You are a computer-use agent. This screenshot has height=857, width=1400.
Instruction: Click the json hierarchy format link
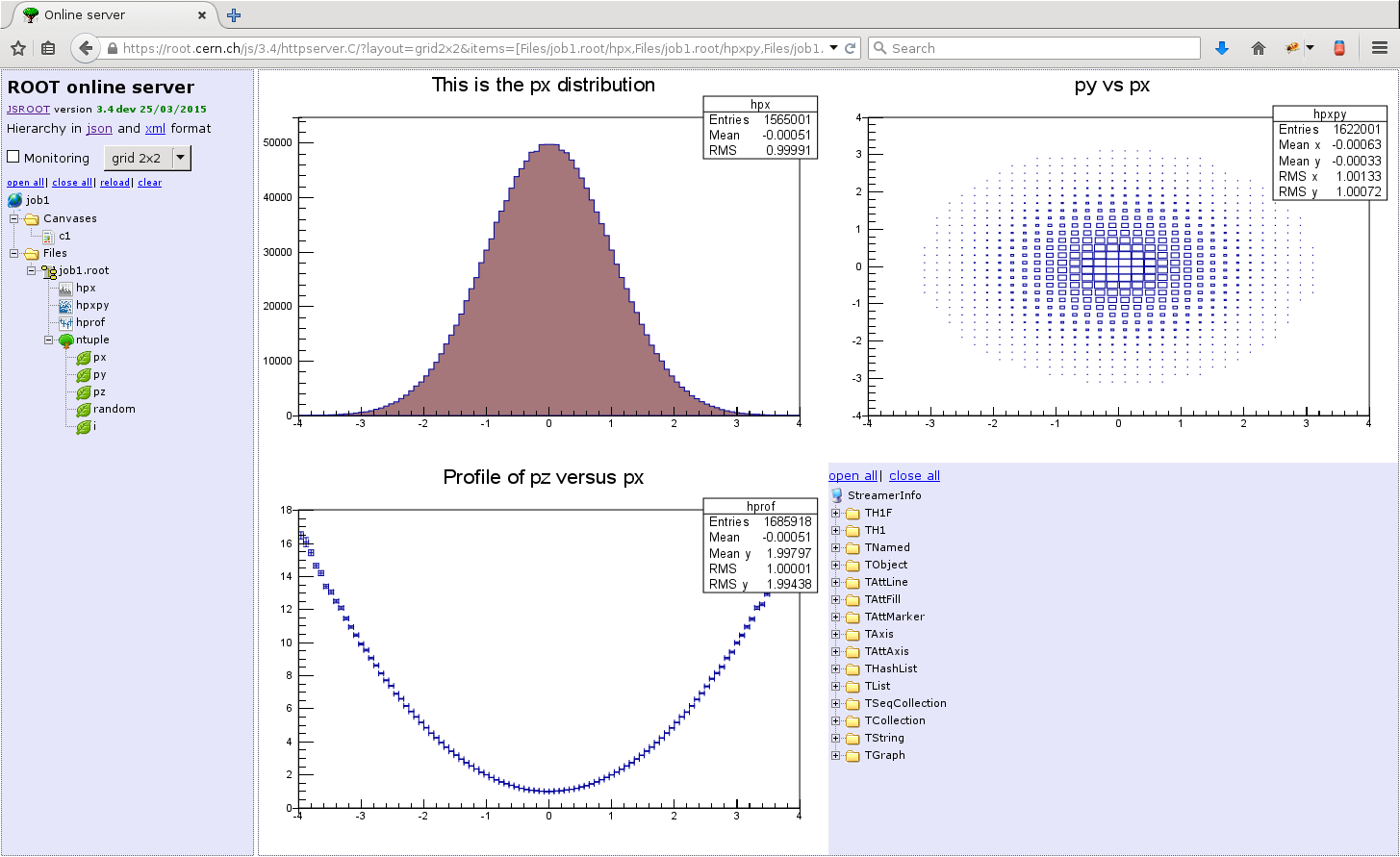[99, 129]
